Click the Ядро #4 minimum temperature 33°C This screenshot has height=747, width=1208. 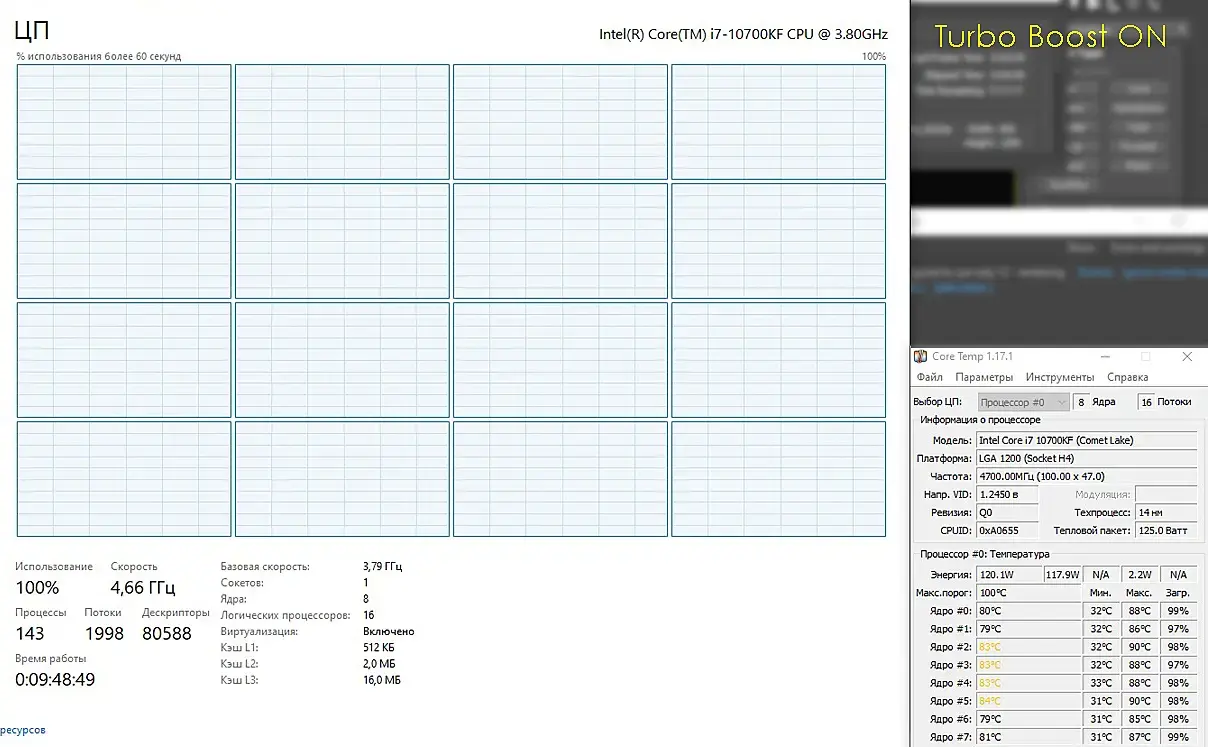point(1101,683)
